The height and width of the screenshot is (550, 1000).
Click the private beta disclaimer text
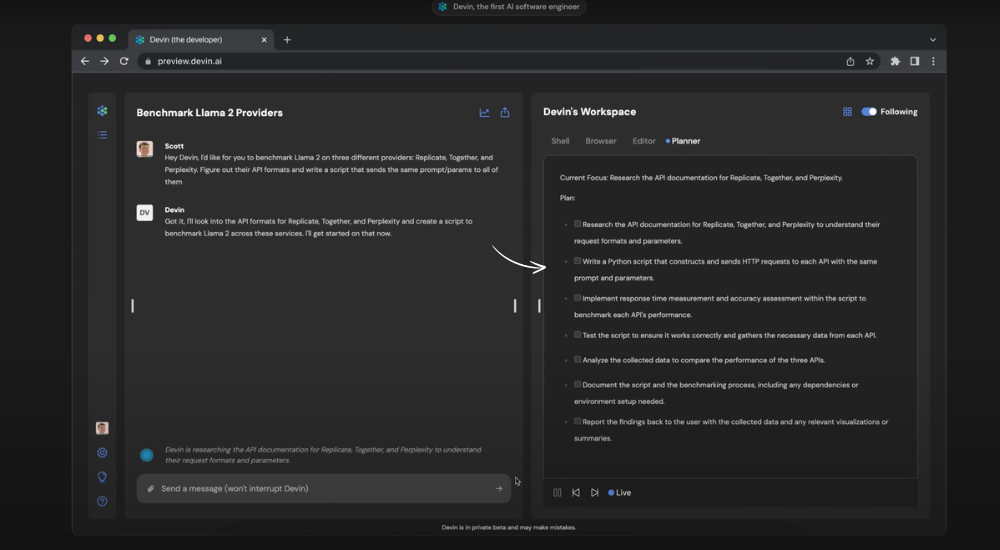[x=509, y=528]
